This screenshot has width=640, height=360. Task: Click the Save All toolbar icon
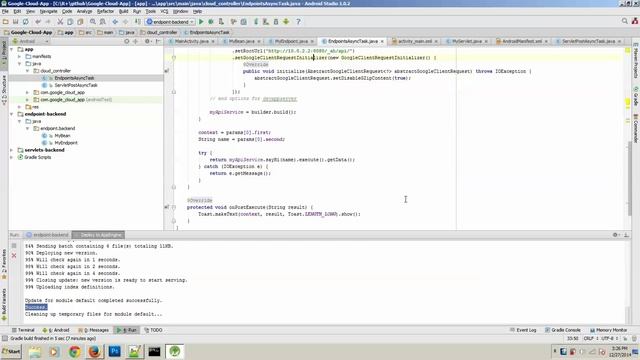coord(16,22)
